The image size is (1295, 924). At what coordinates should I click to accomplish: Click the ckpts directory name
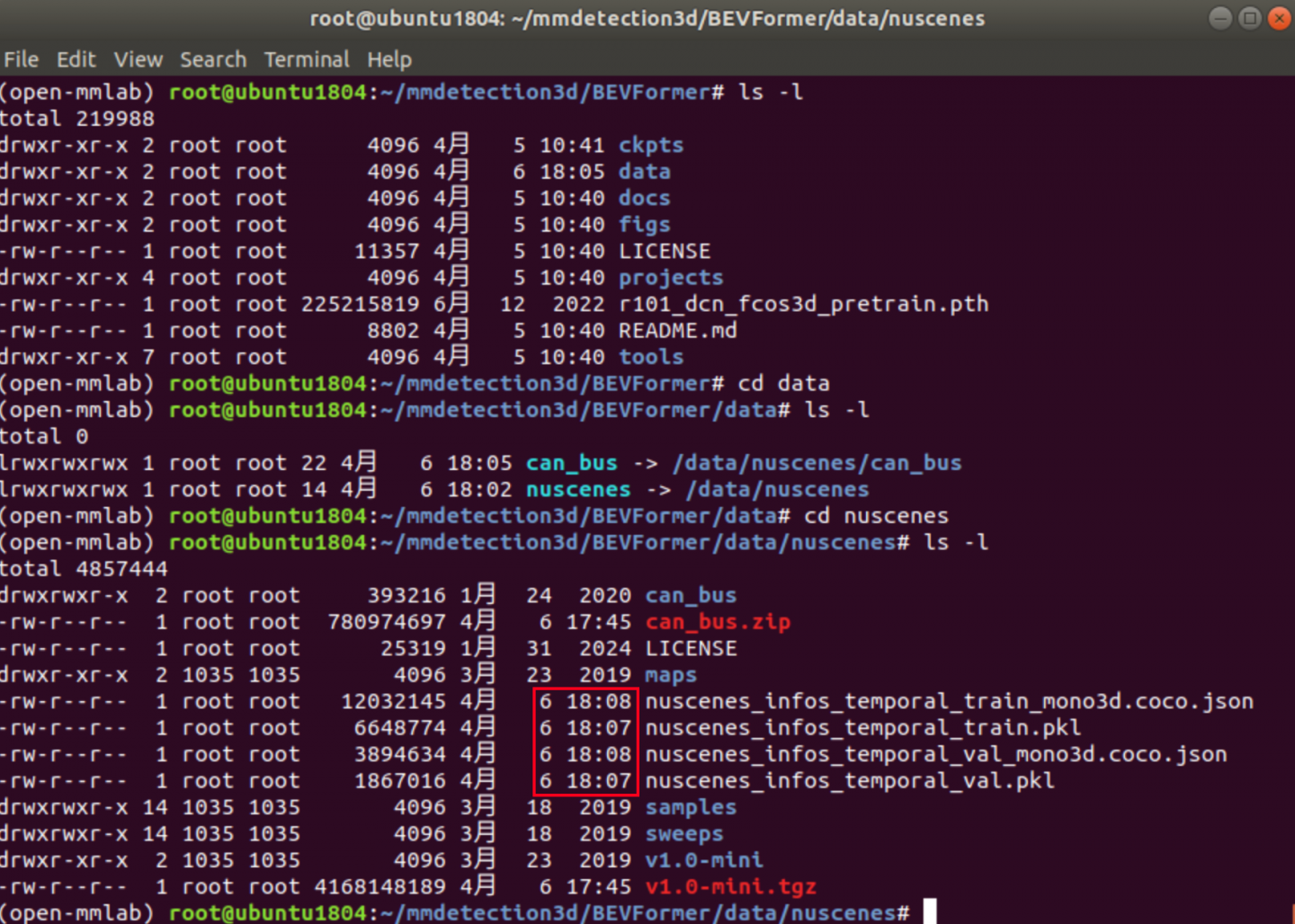[651, 146]
